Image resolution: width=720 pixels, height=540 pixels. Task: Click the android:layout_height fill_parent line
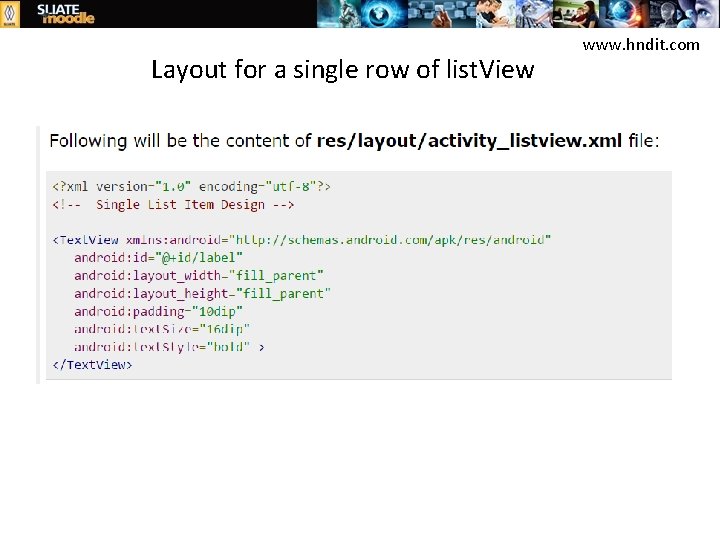click(202, 293)
